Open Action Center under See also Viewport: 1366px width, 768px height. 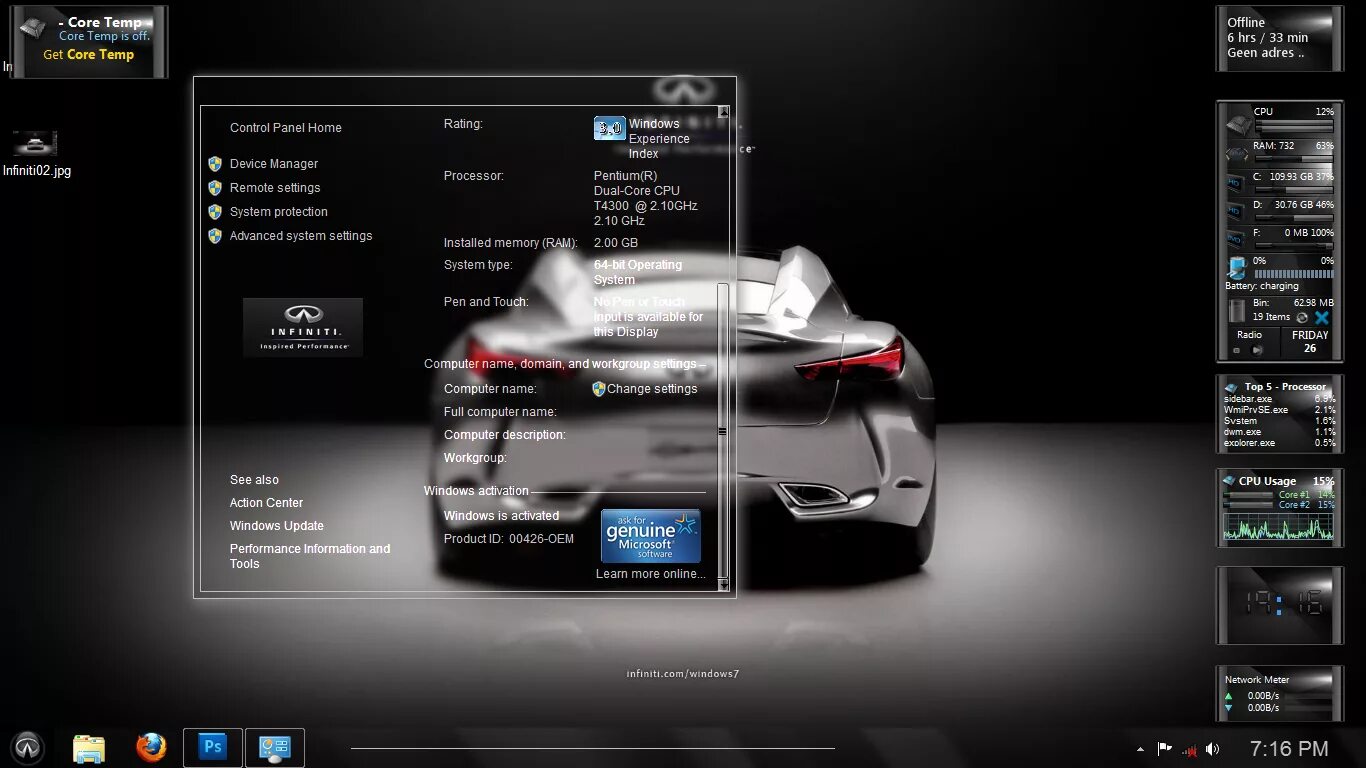266,503
